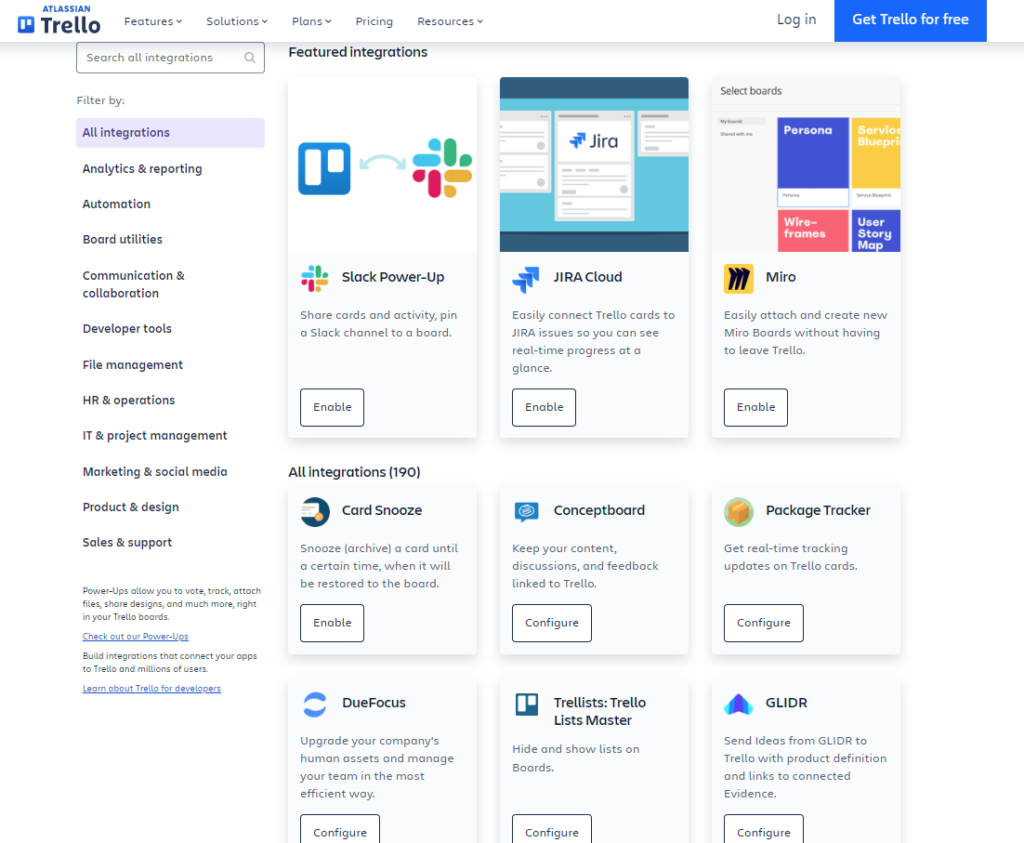Open the Trellists: Trello Lists Master title
This screenshot has width=1024, height=843.
[600, 711]
